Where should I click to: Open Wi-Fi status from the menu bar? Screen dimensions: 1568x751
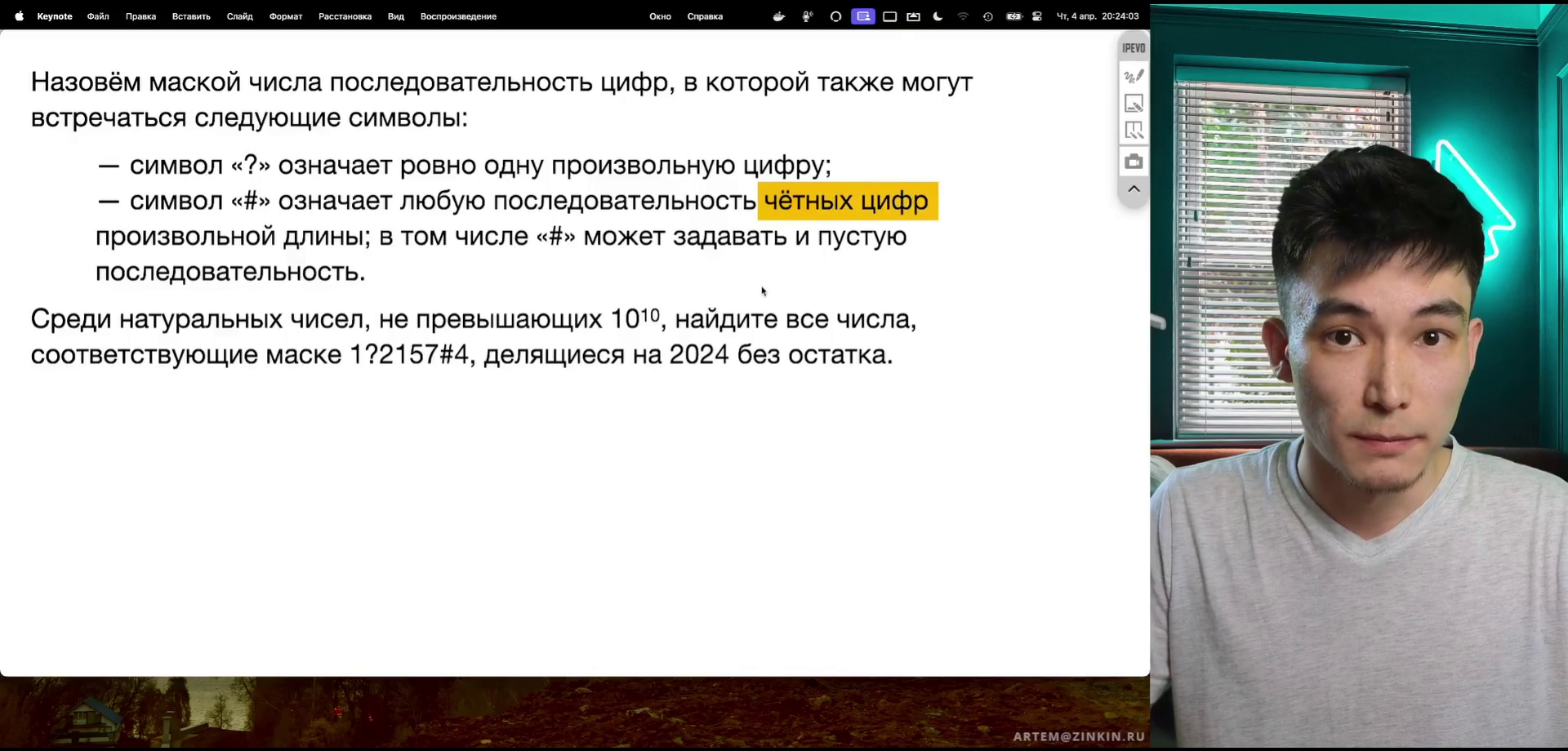[x=964, y=16]
